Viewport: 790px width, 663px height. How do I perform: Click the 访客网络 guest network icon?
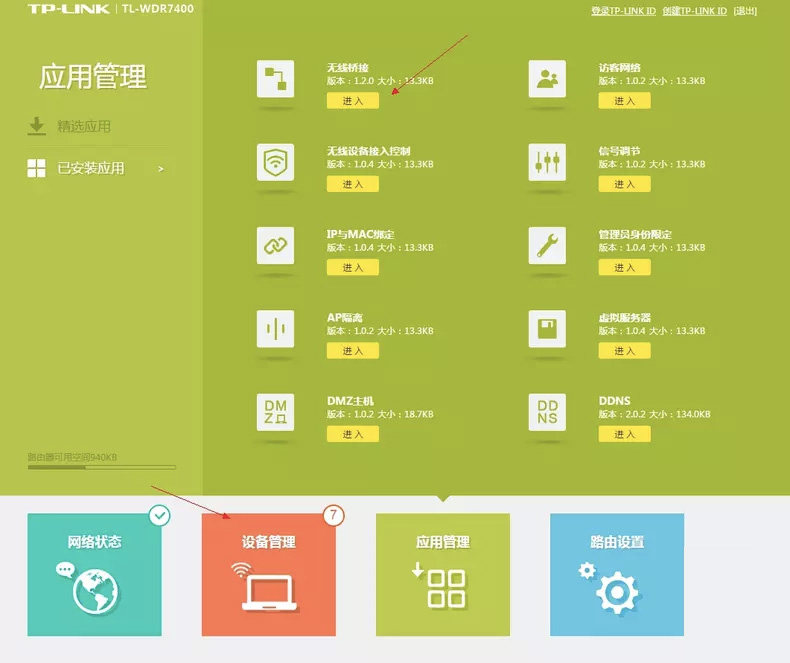(x=548, y=79)
